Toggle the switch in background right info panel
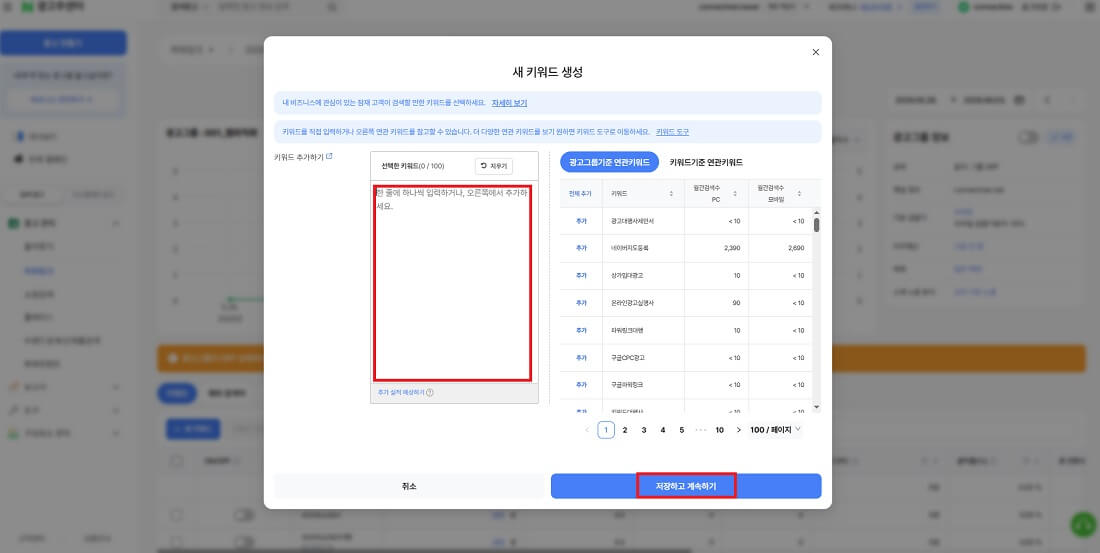The height and width of the screenshot is (553, 1100). [x=1028, y=138]
